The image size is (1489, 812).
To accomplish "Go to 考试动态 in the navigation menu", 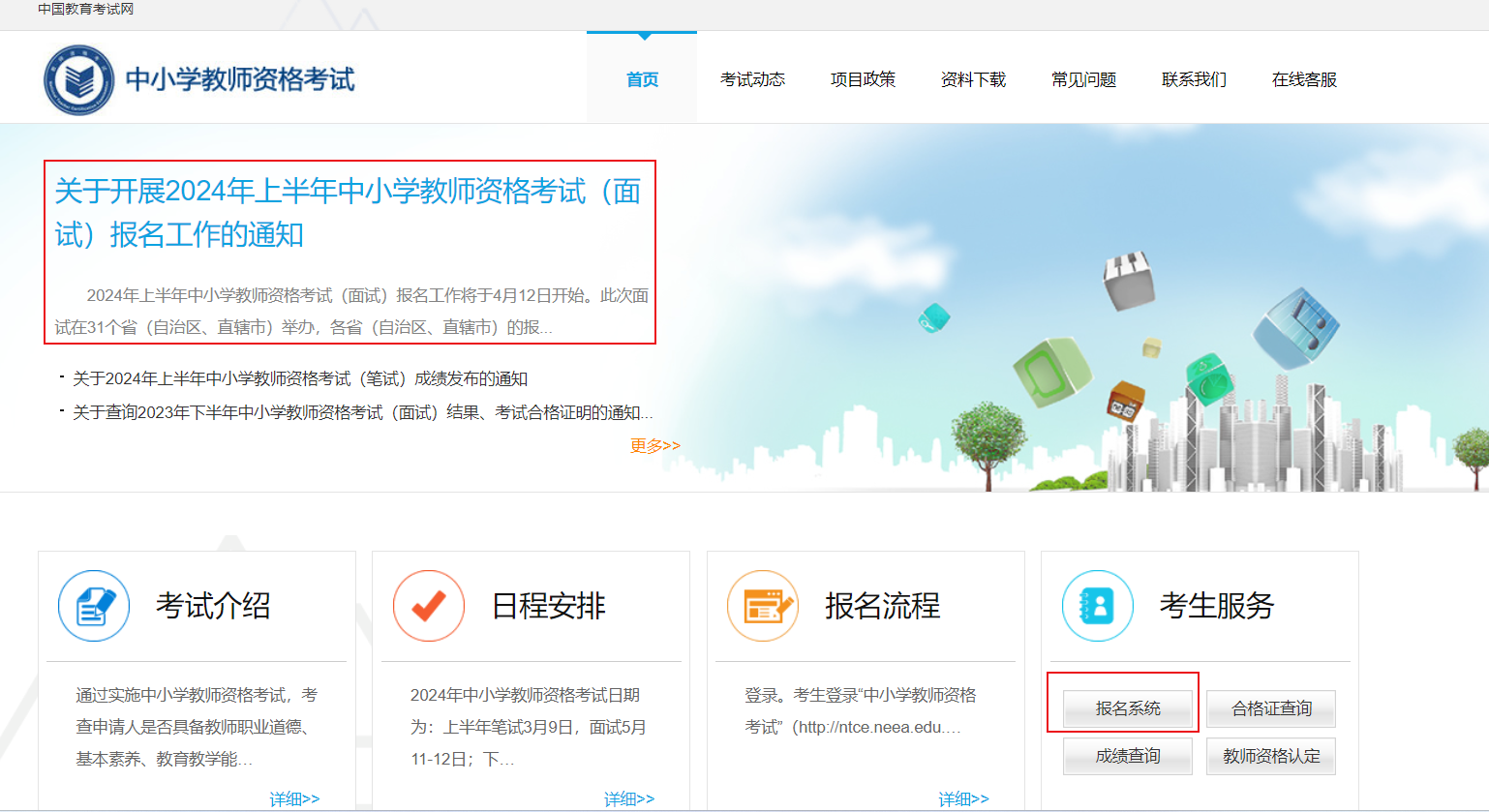I will tap(752, 79).
